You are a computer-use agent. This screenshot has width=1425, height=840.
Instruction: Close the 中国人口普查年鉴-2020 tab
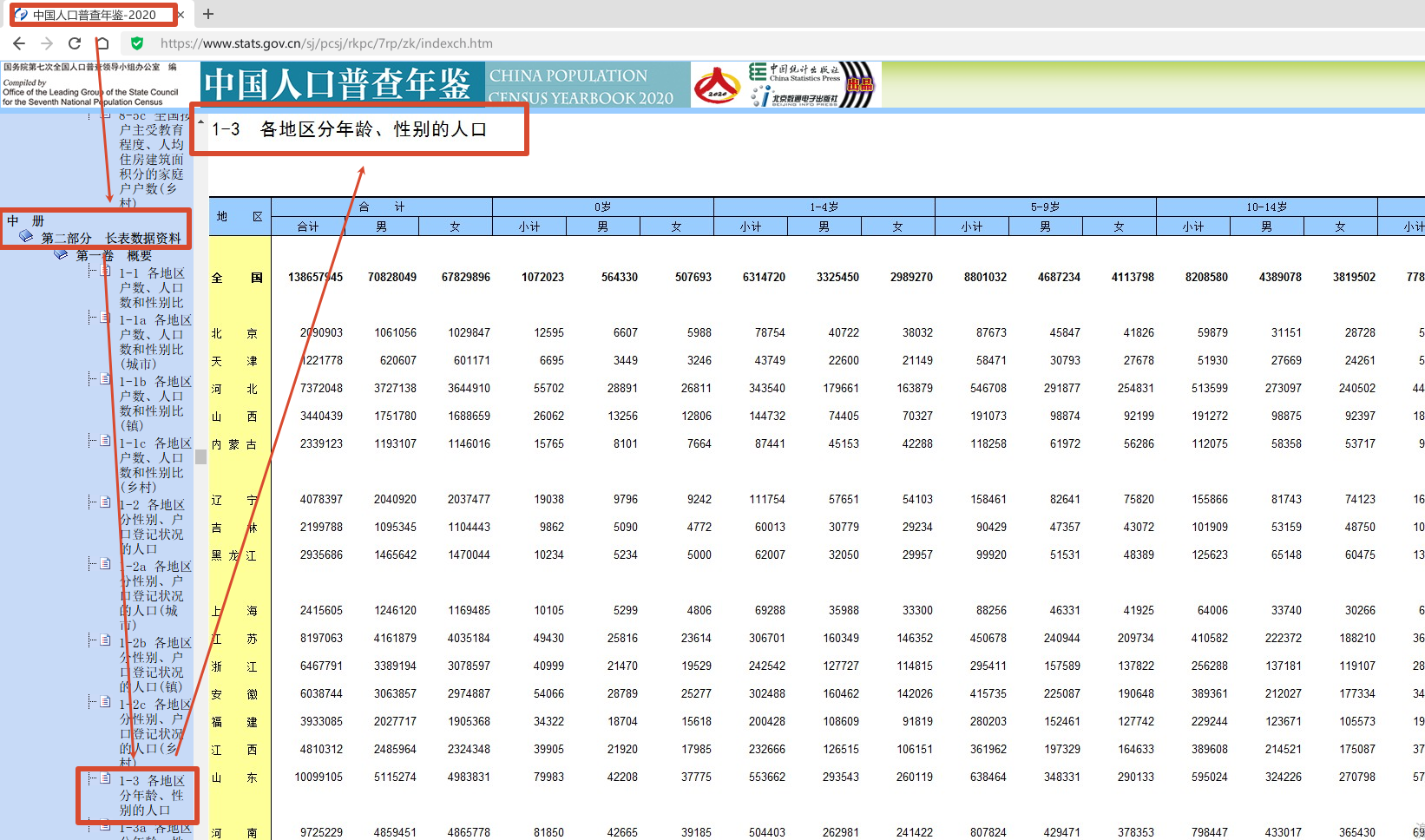[x=180, y=15]
